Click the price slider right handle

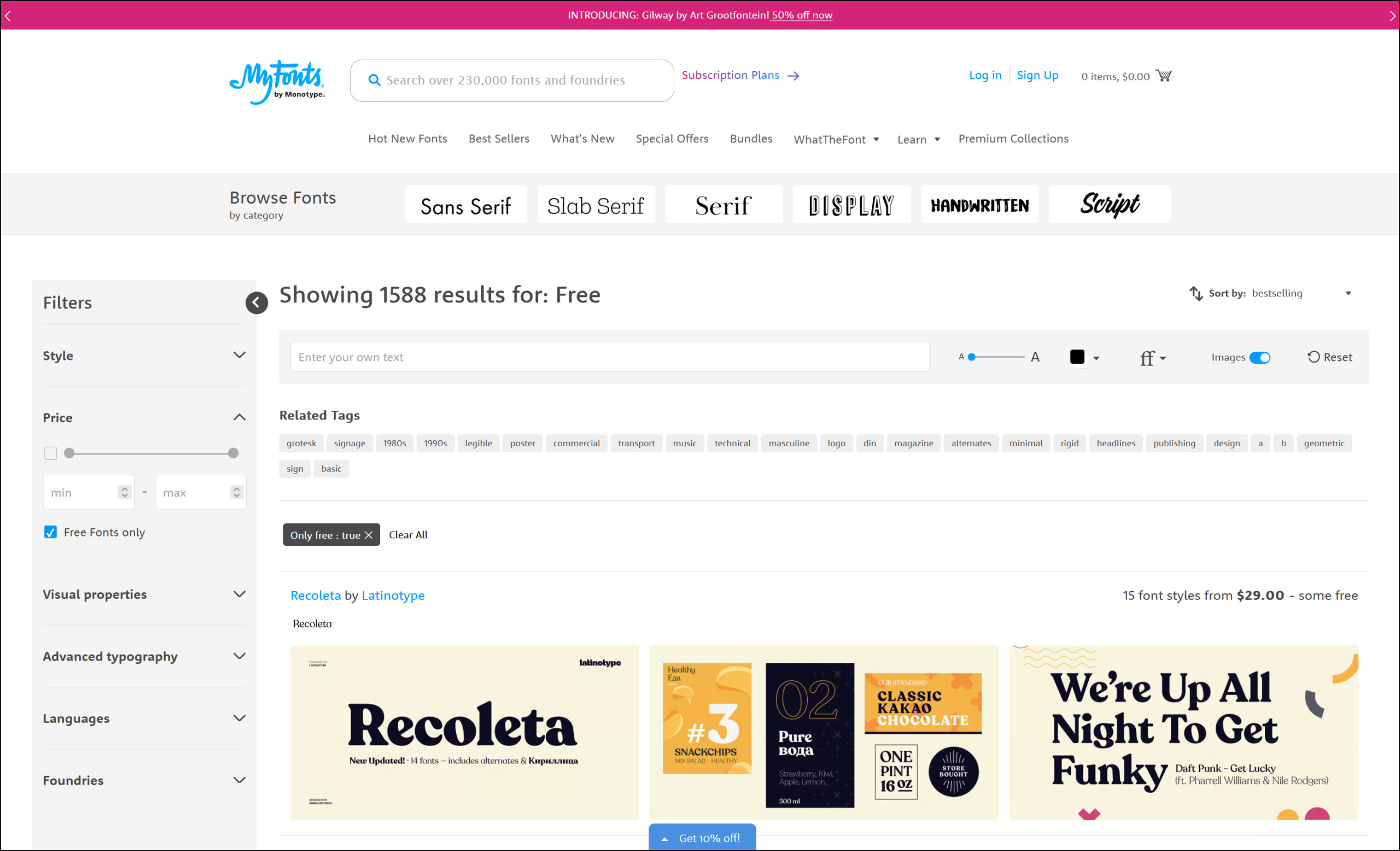tap(233, 453)
